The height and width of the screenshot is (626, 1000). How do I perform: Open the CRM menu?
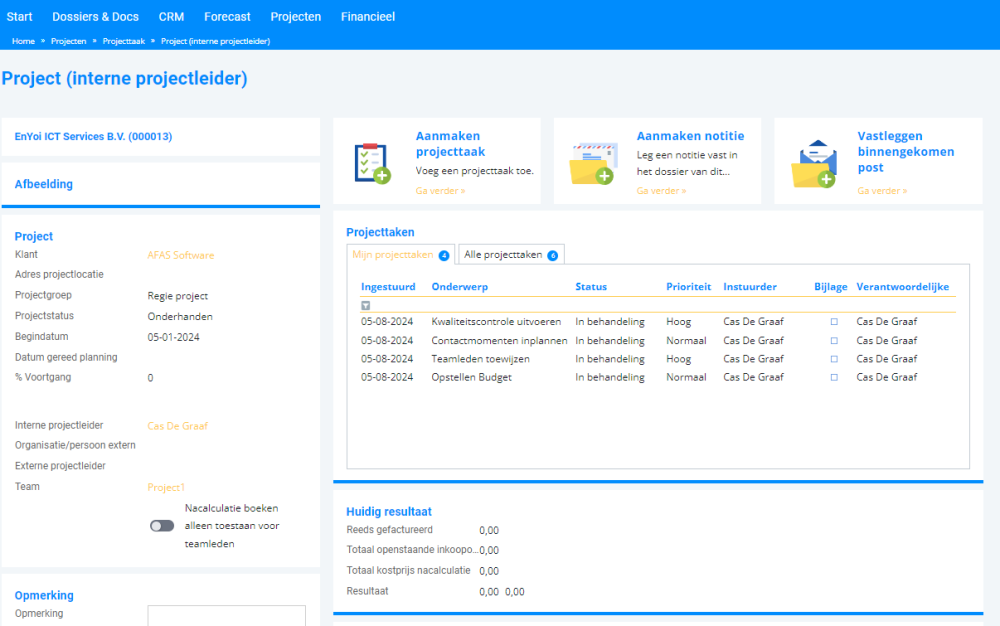(172, 17)
